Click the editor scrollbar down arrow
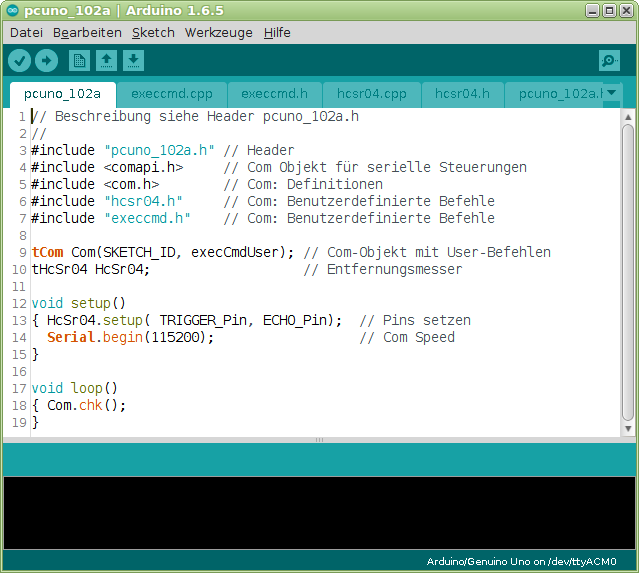The height and width of the screenshot is (573, 639). coord(628,428)
